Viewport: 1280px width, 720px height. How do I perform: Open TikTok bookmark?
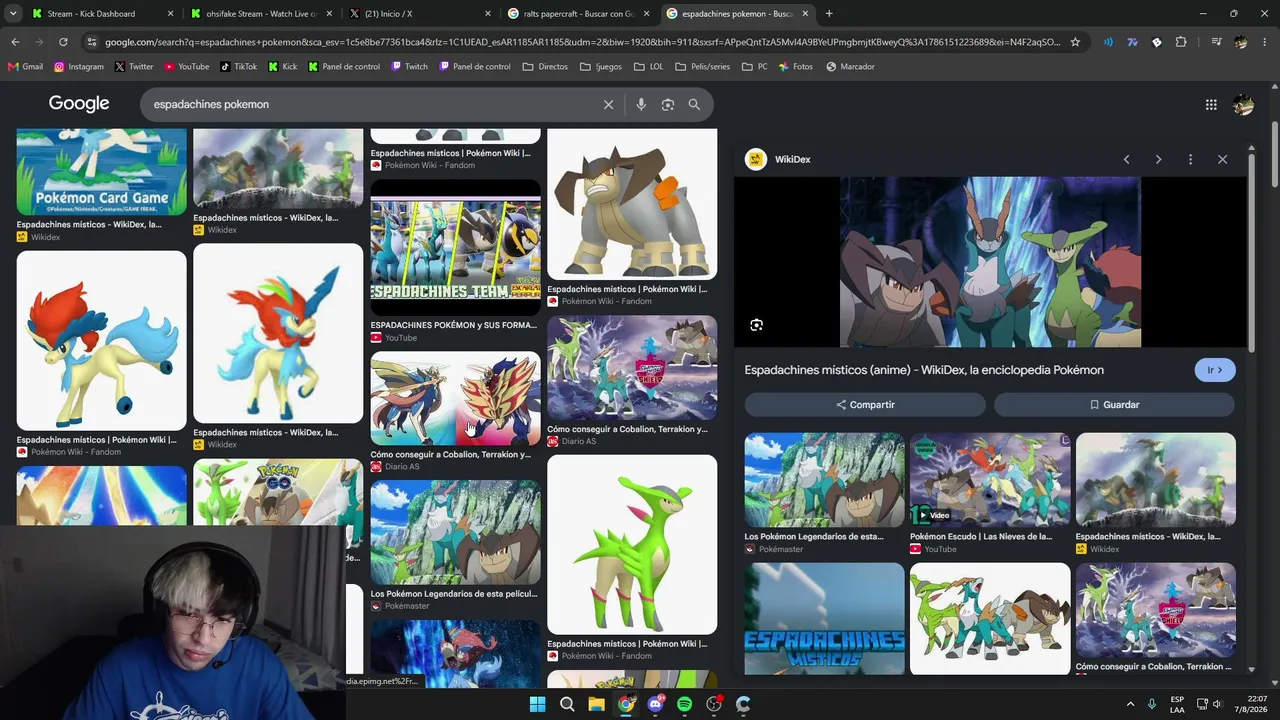[x=238, y=67]
